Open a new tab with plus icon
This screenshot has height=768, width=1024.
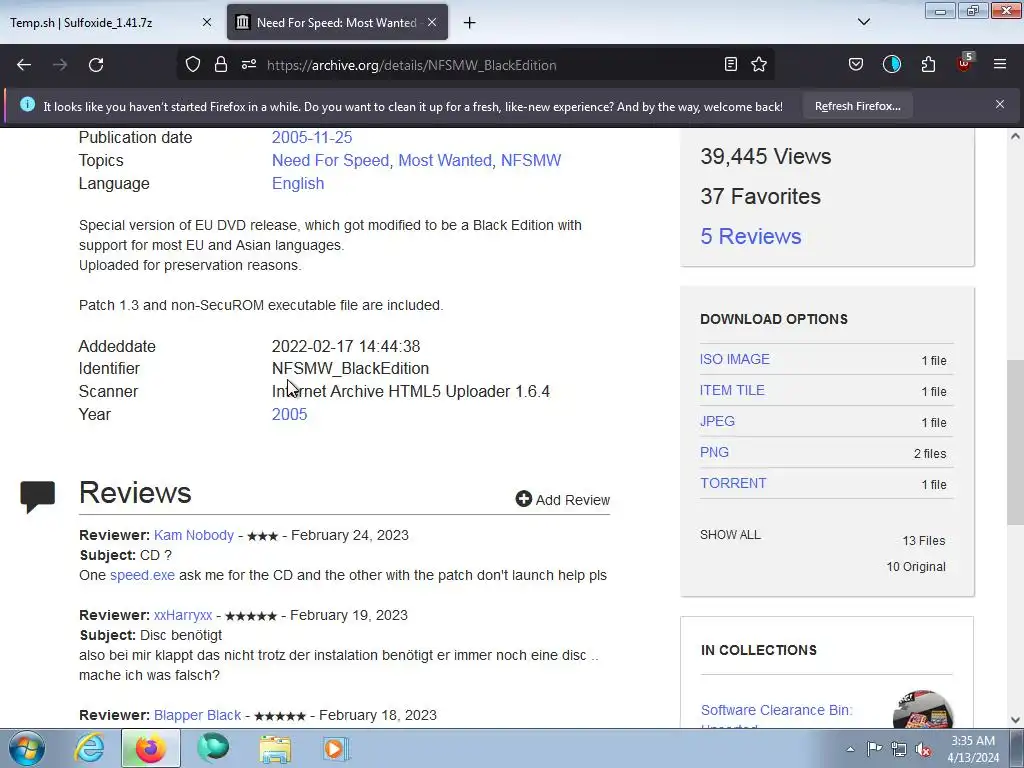coord(470,23)
